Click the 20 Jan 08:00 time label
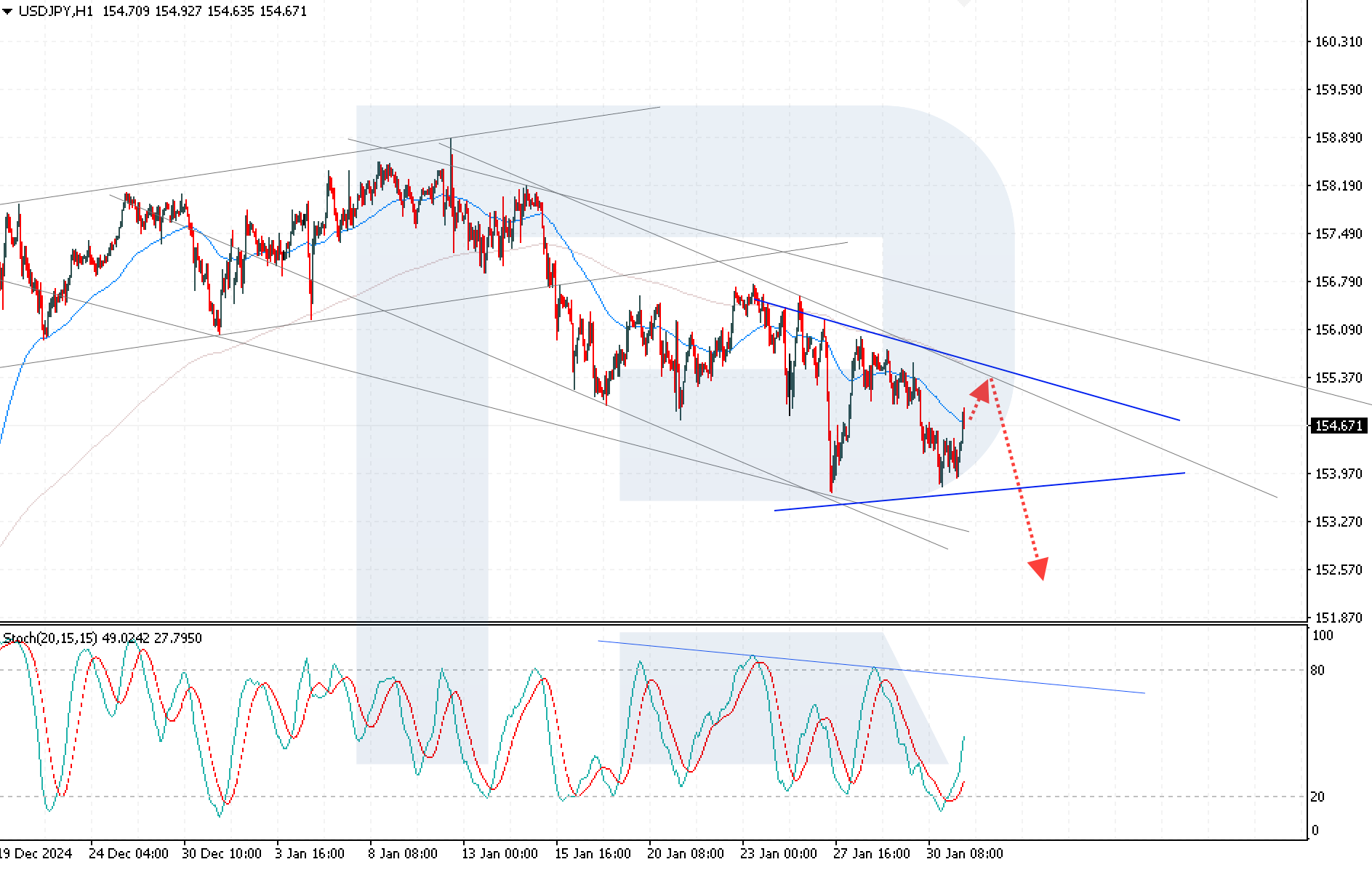Viewport: 1372px width, 870px height. pos(686,853)
